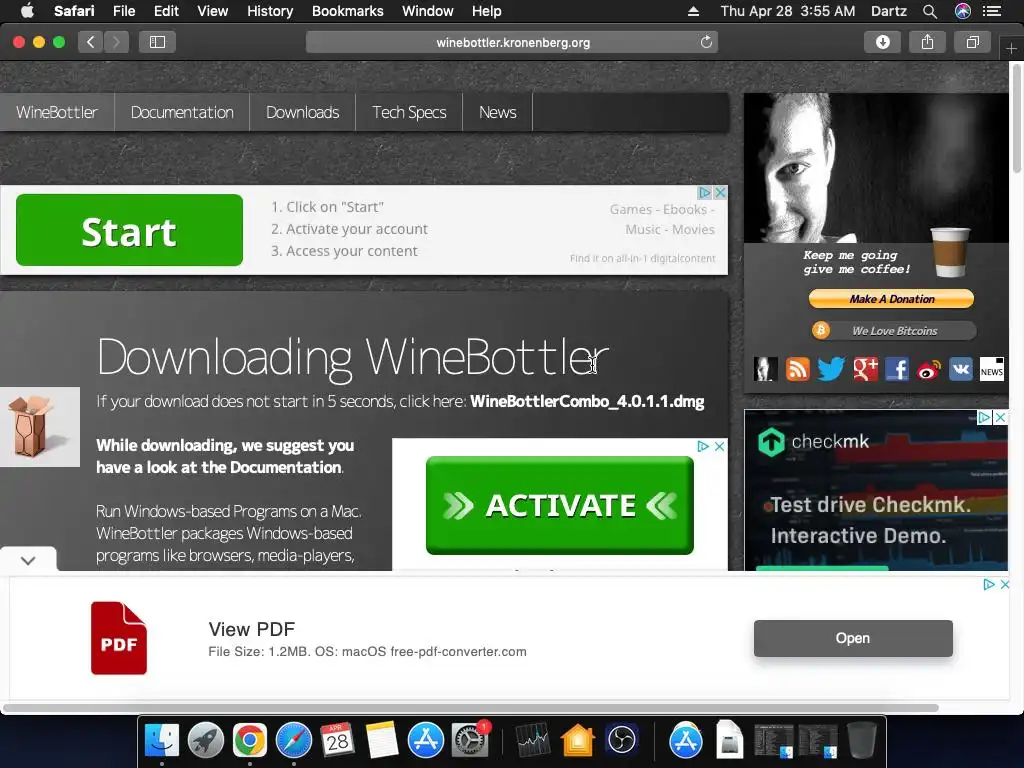Screen dimensions: 1024x768
Task: Open Finder from the Dock
Action: click(161, 741)
